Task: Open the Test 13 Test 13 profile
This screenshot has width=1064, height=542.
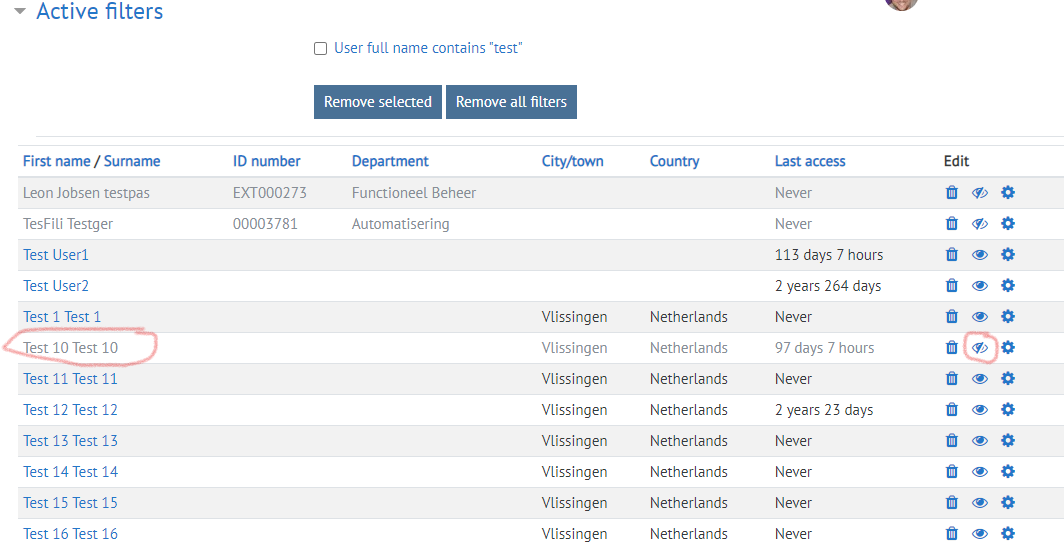Action: click(70, 441)
